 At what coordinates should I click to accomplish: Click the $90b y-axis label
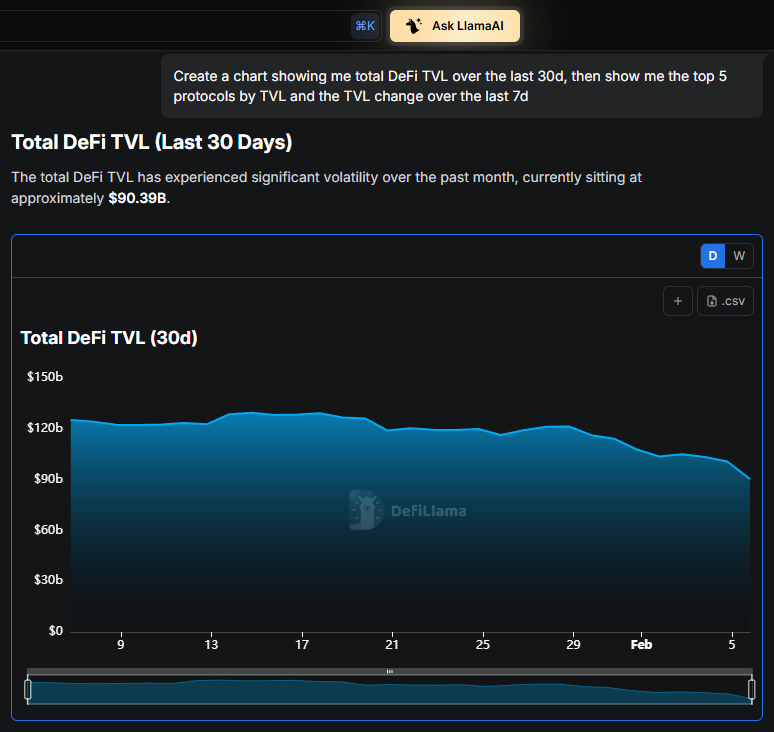48,479
